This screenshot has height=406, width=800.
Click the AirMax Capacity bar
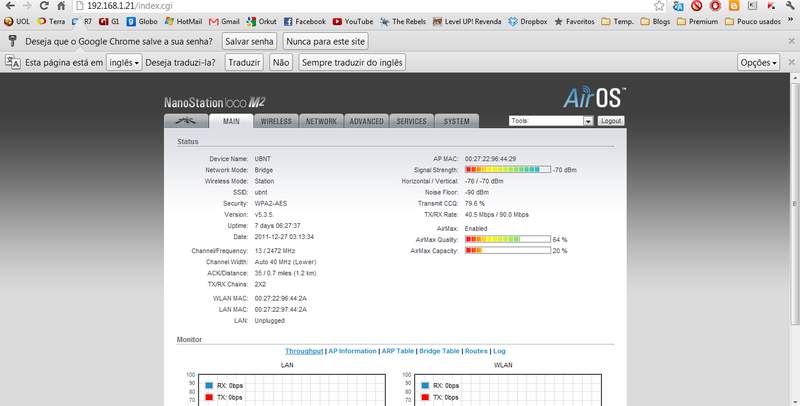coord(508,250)
